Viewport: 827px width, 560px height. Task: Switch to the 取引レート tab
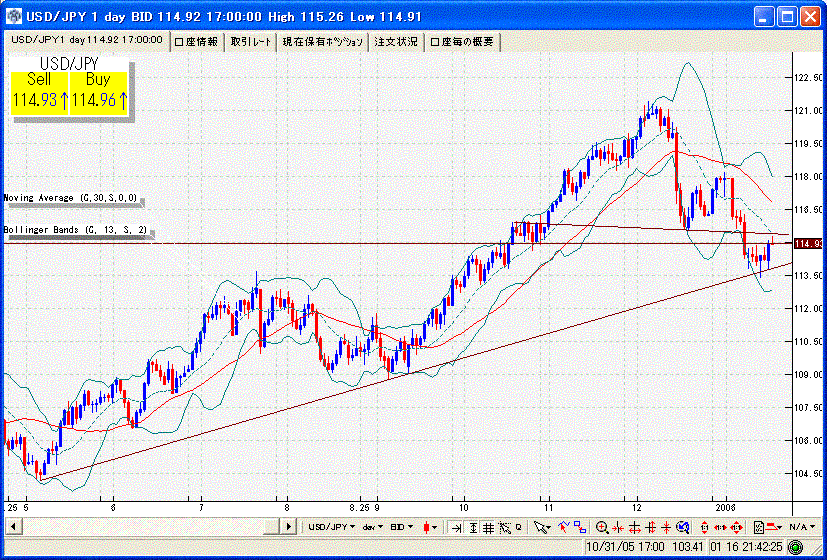(x=251, y=42)
